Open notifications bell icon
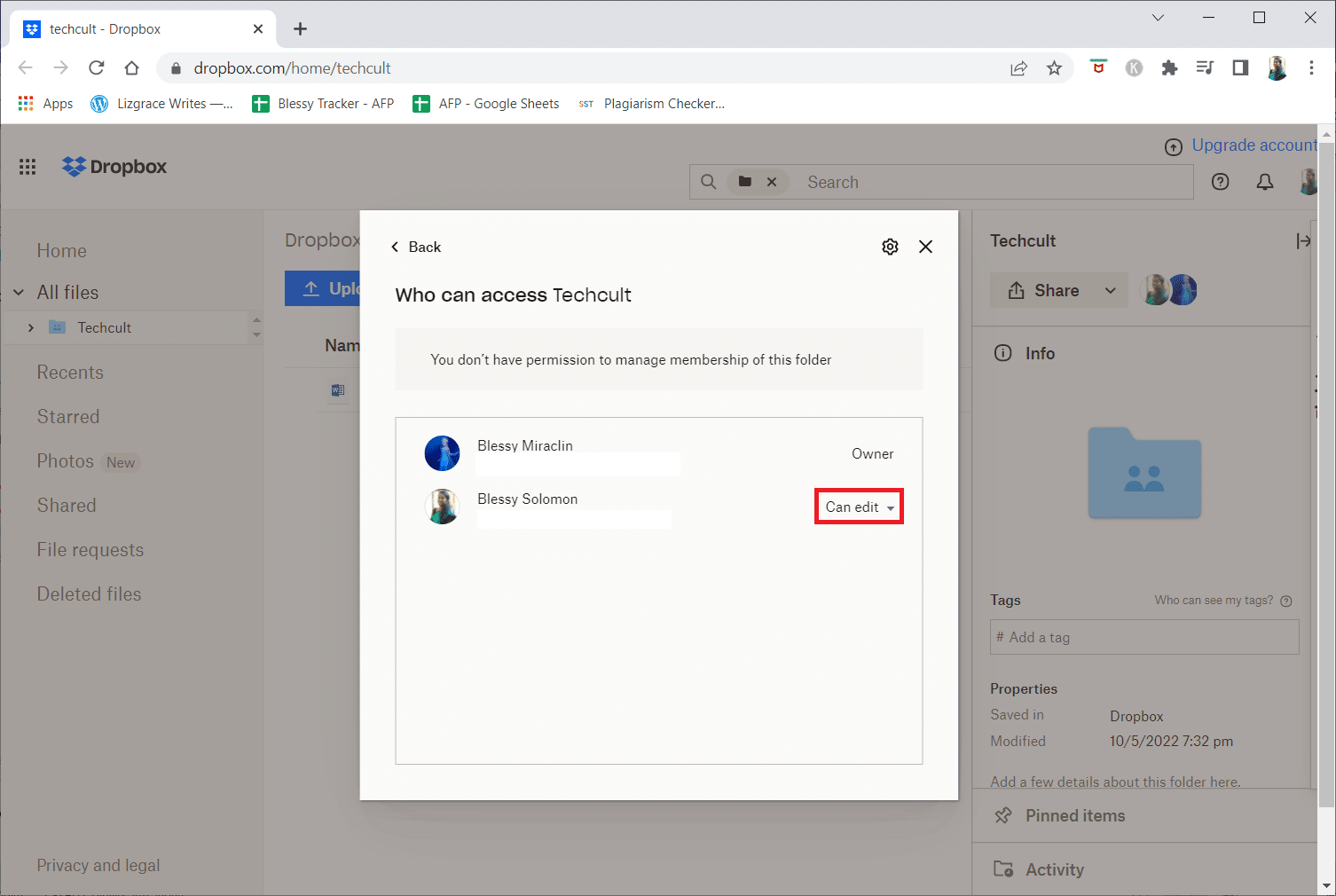Screen dimensions: 1336x896 (x=1265, y=182)
